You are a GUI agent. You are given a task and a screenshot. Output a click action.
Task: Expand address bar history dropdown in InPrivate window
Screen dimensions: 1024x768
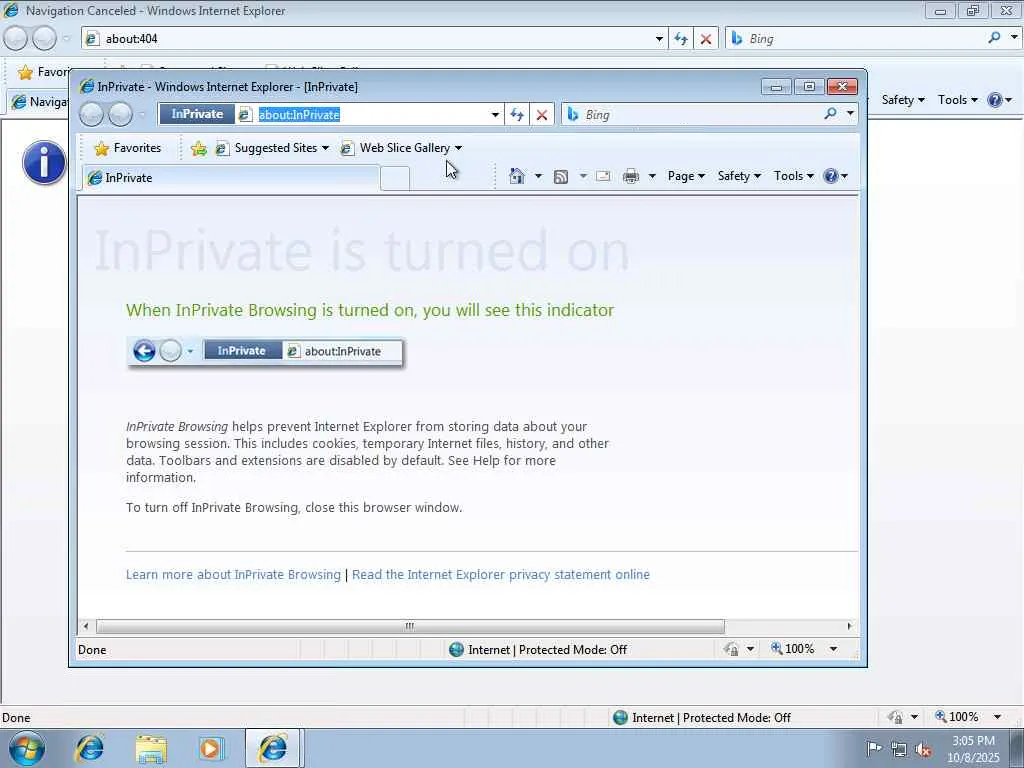495,115
